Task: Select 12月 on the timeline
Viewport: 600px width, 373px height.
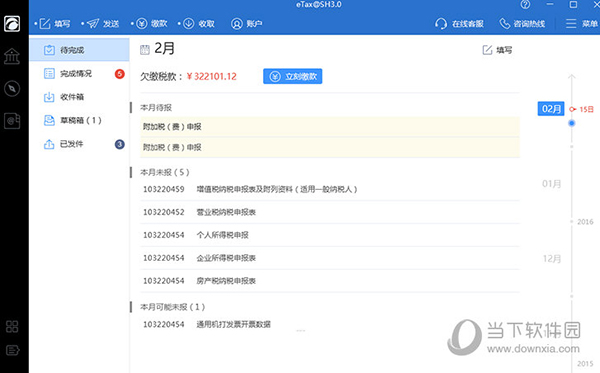Action: (552, 259)
